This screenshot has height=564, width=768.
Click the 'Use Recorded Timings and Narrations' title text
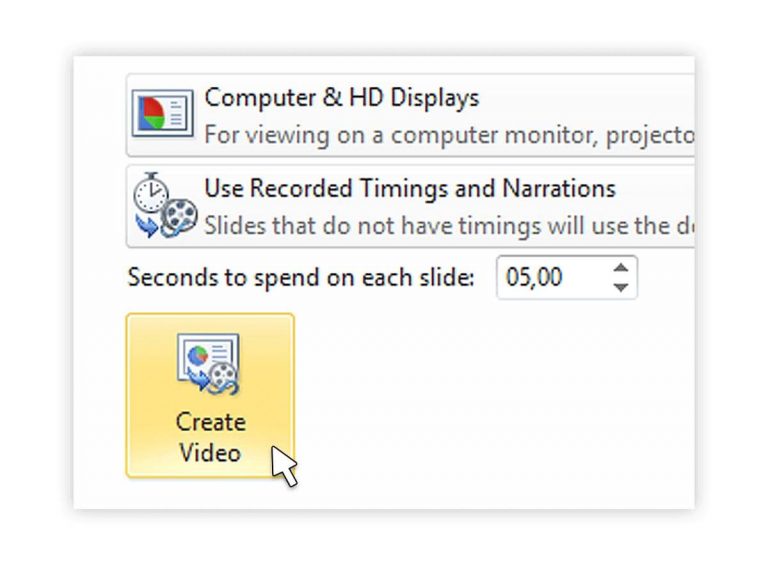pos(409,188)
